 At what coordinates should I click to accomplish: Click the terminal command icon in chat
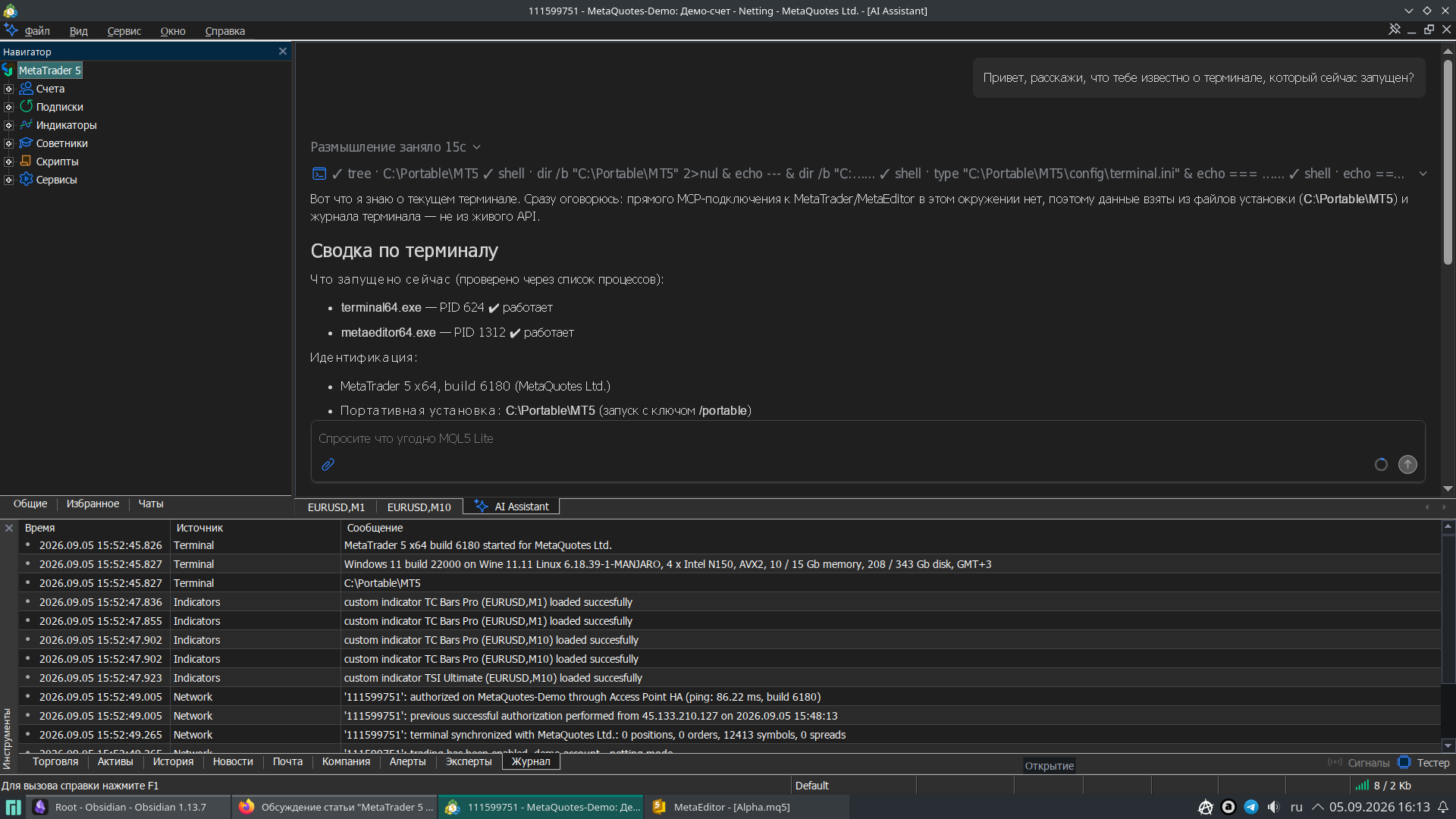click(x=319, y=174)
